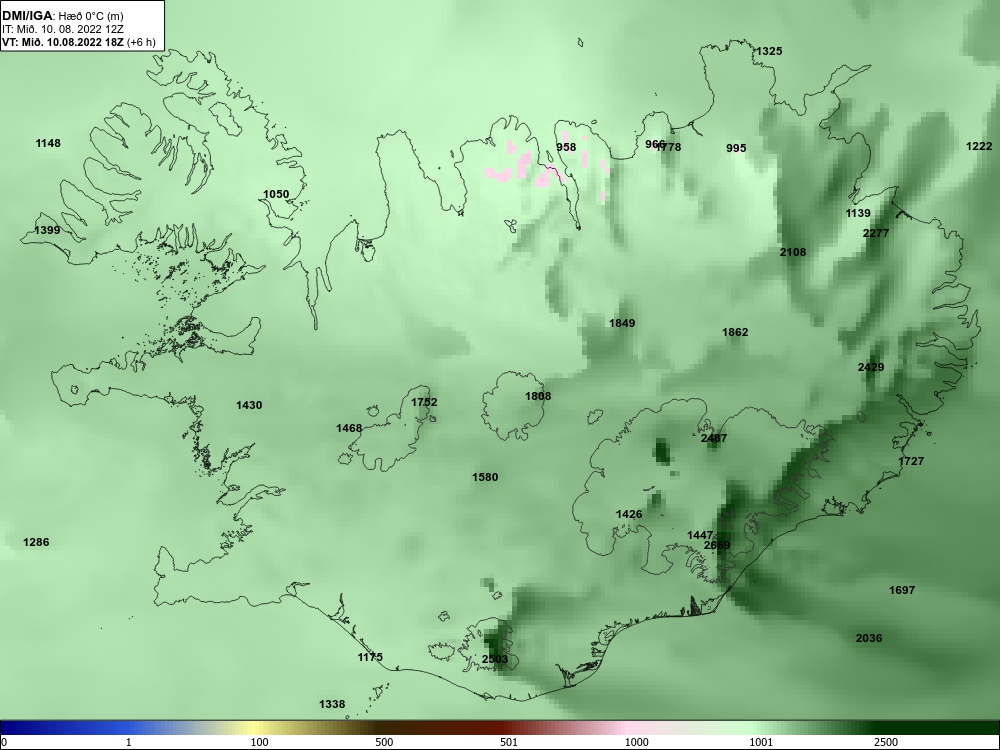Select the 1050 height label

(x=276, y=194)
